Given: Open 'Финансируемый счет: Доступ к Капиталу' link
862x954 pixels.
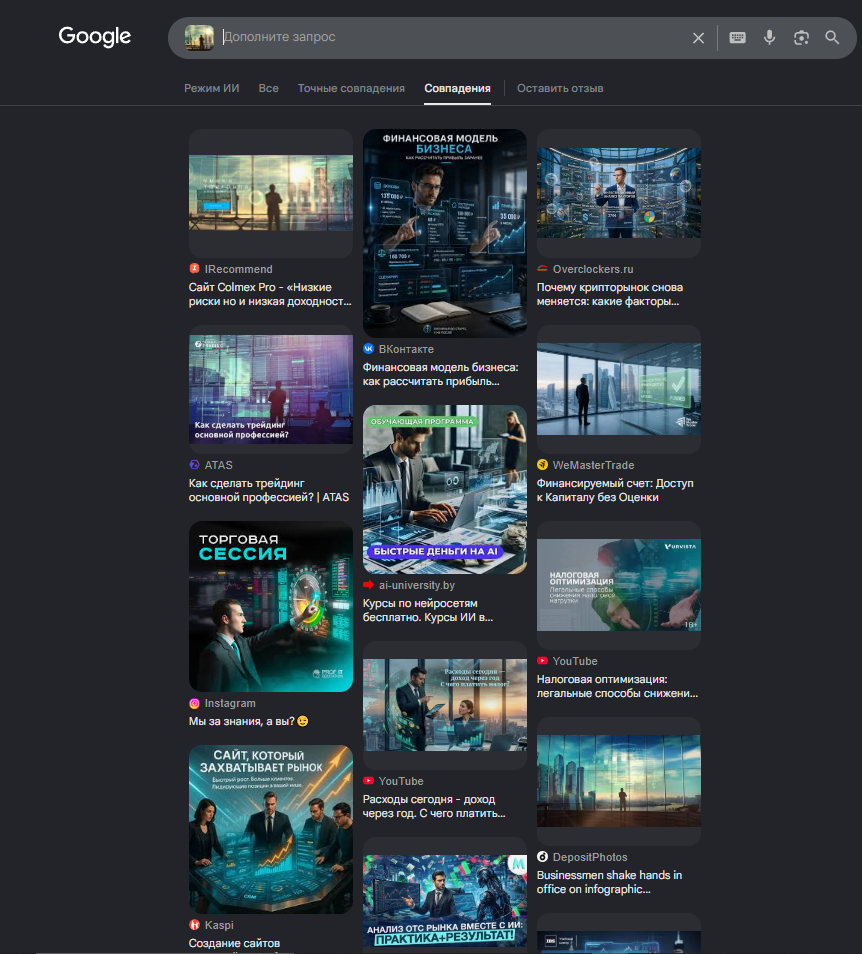Looking at the screenshot, I should point(615,490).
